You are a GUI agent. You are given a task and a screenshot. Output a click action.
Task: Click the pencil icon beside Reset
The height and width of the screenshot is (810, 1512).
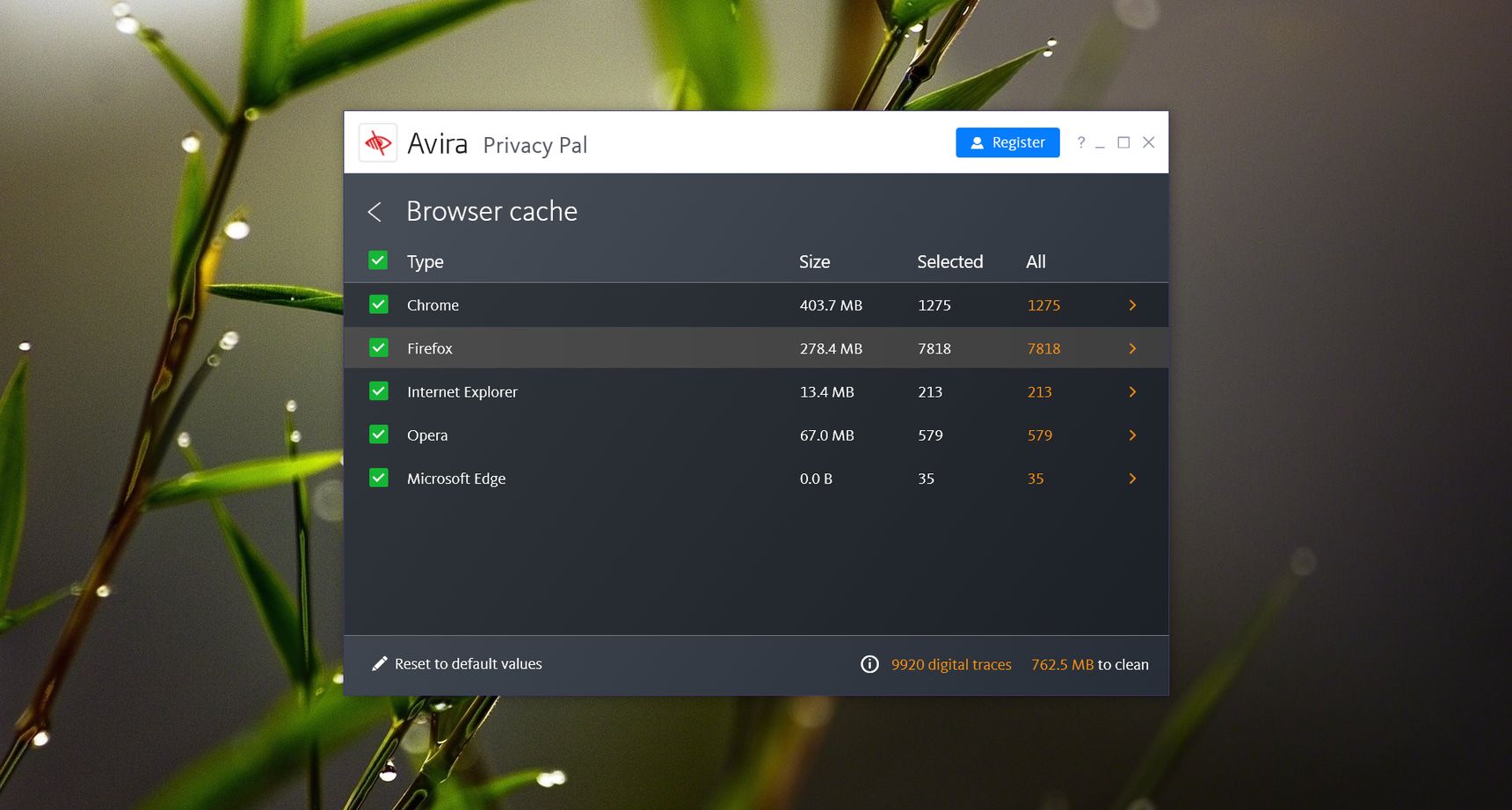click(380, 664)
